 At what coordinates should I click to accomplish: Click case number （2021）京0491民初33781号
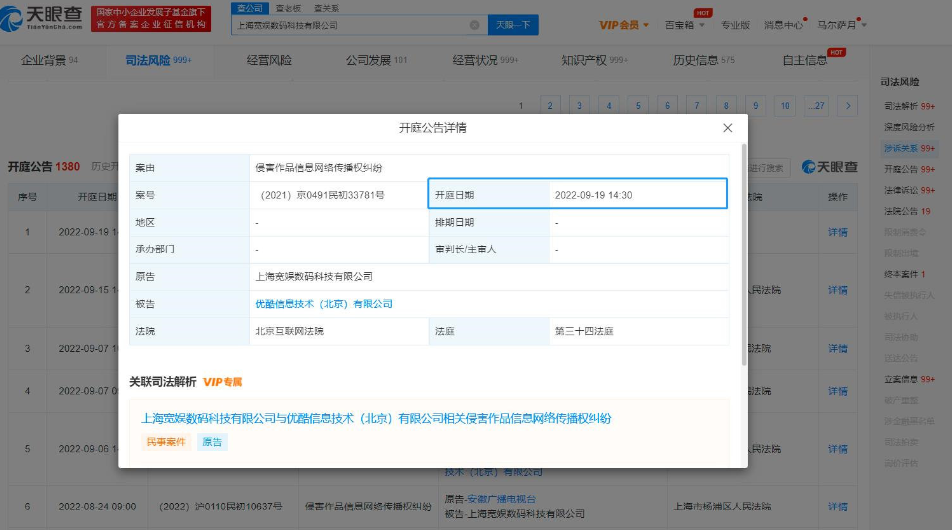point(320,195)
